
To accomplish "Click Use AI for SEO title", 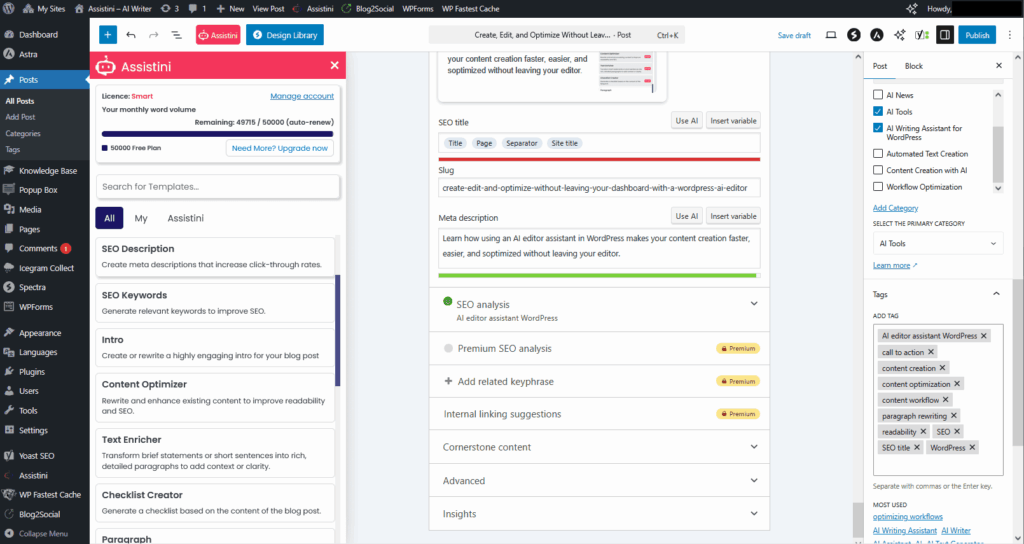I will [686, 121].
